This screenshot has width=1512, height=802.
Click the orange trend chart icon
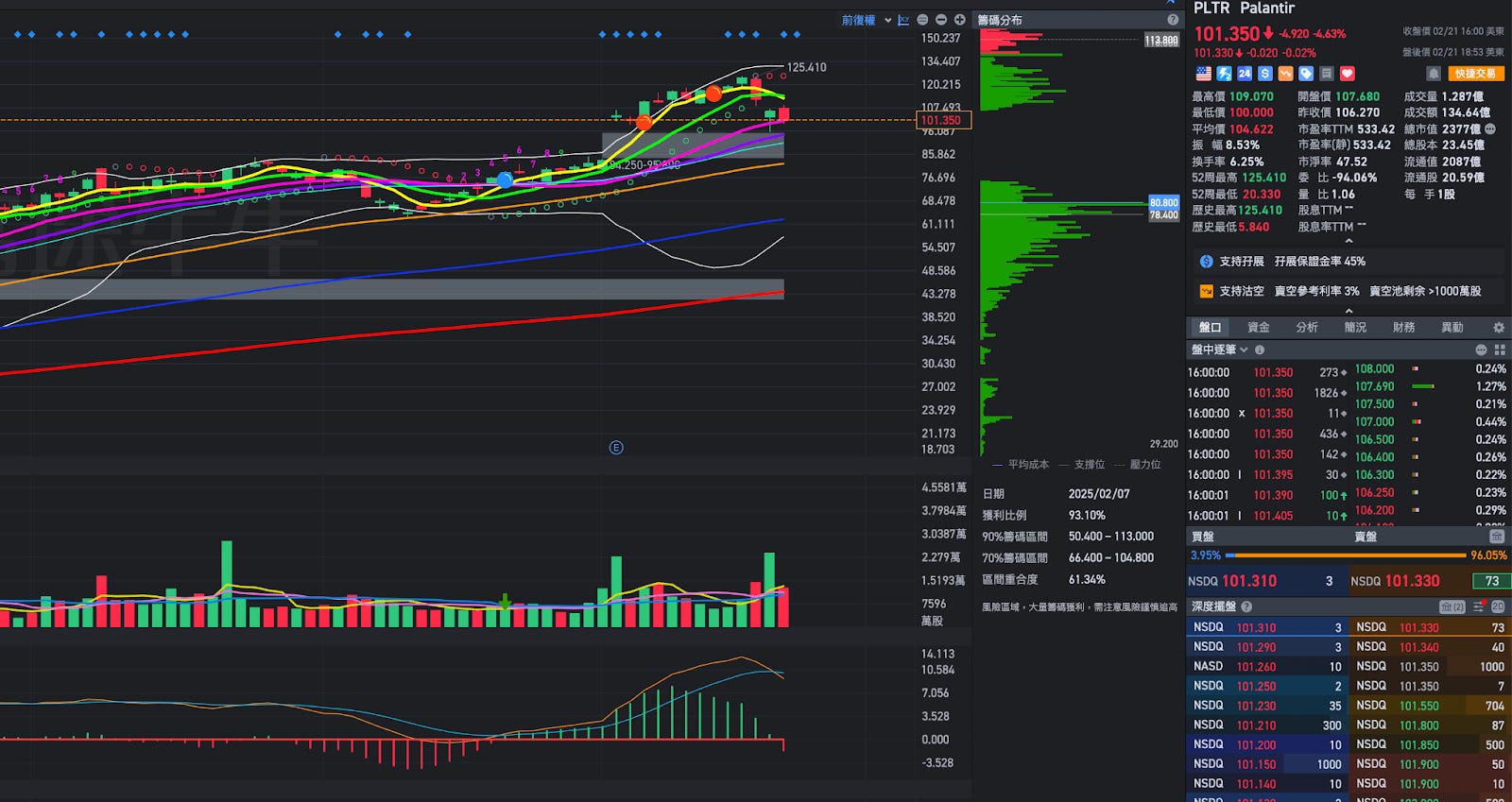tap(1285, 74)
